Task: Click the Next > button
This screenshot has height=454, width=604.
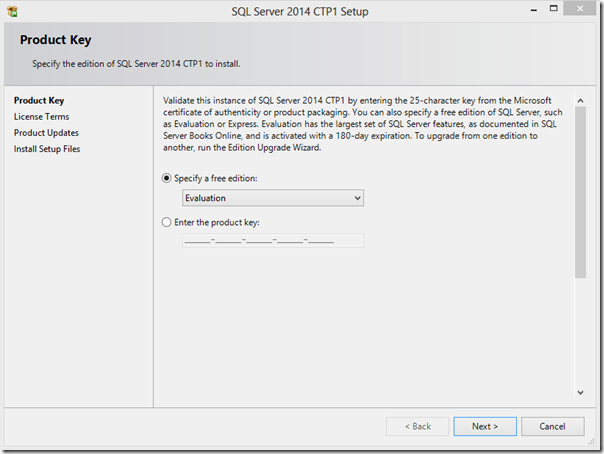Action: click(485, 426)
